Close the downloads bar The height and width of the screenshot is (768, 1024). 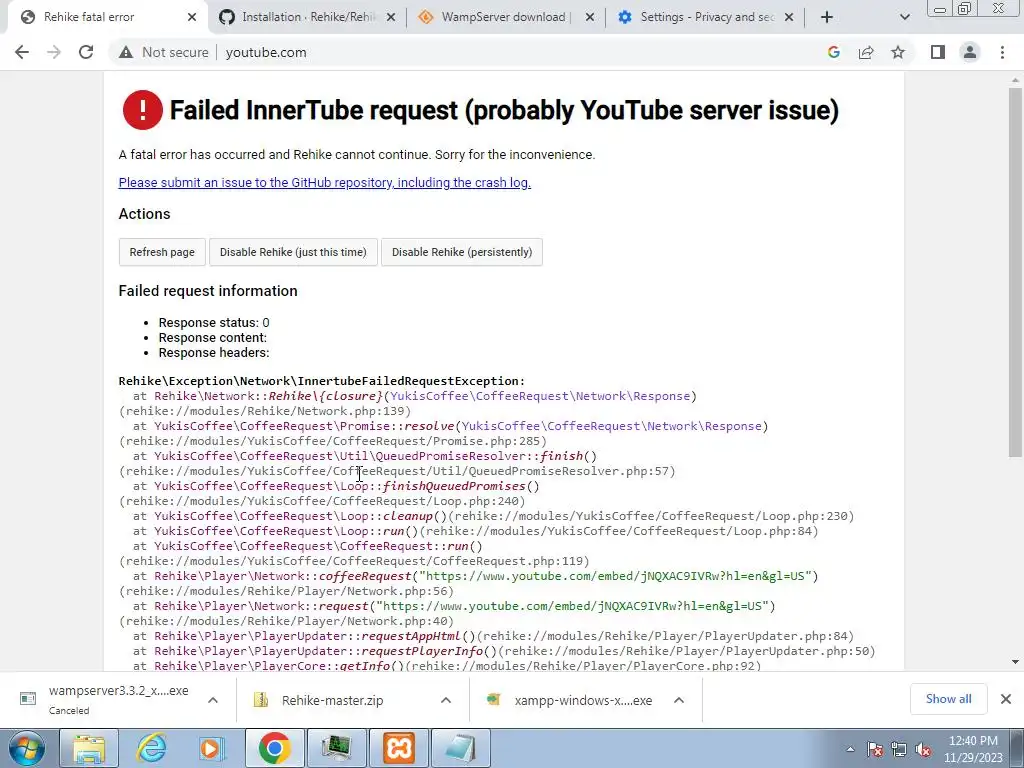(1006, 699)
